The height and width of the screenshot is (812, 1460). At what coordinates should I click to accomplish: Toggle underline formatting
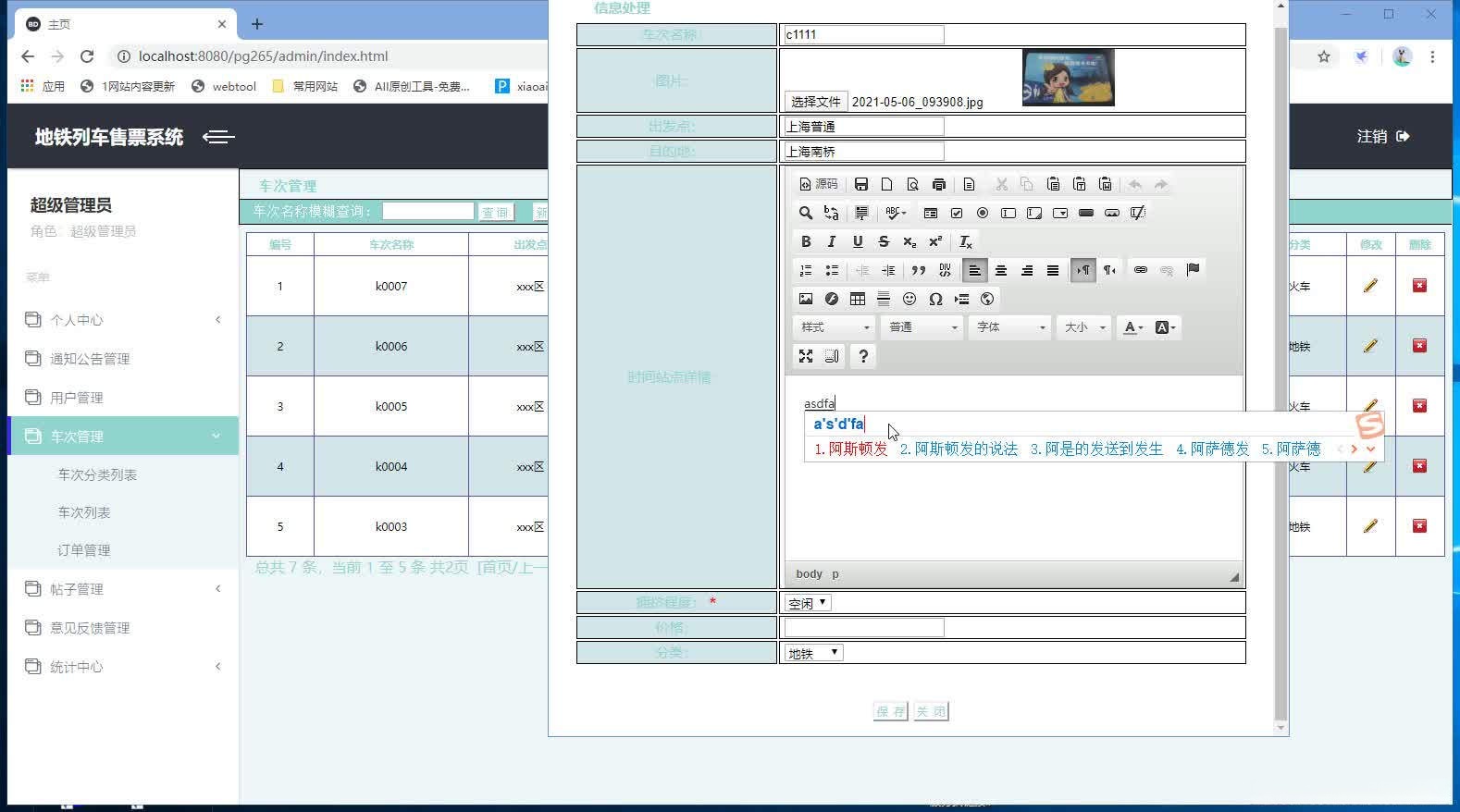pyautogui.click(x=858, y=241)
